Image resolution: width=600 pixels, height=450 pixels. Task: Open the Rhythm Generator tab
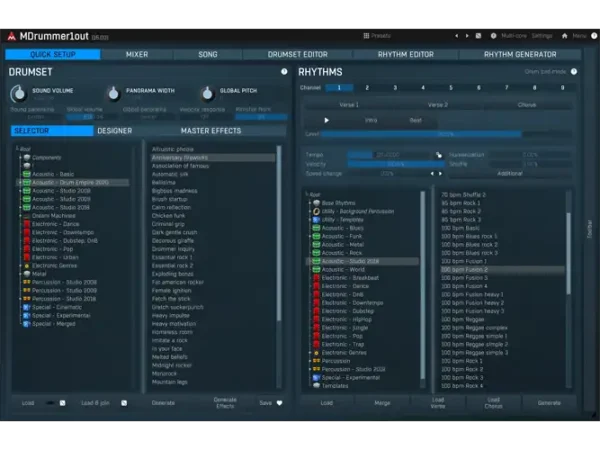520,54
